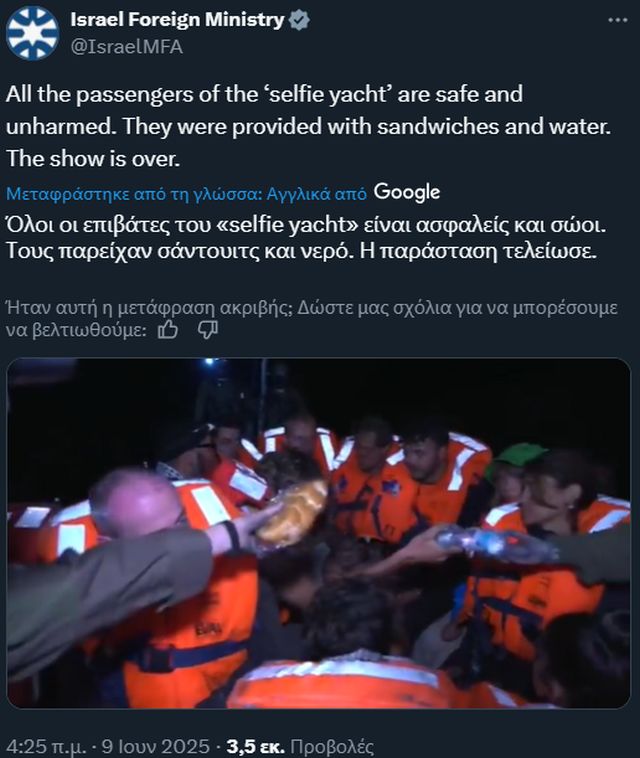The width and height of the screenshot is (640, 758).
Task: Click the 9 Ιουν 2025 post date
Action: (155, 747)
